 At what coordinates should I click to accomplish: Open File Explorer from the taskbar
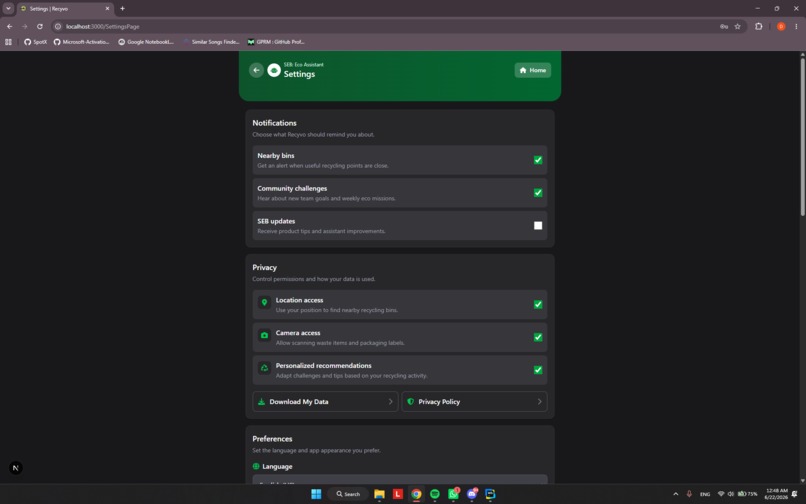pos(379,494)
